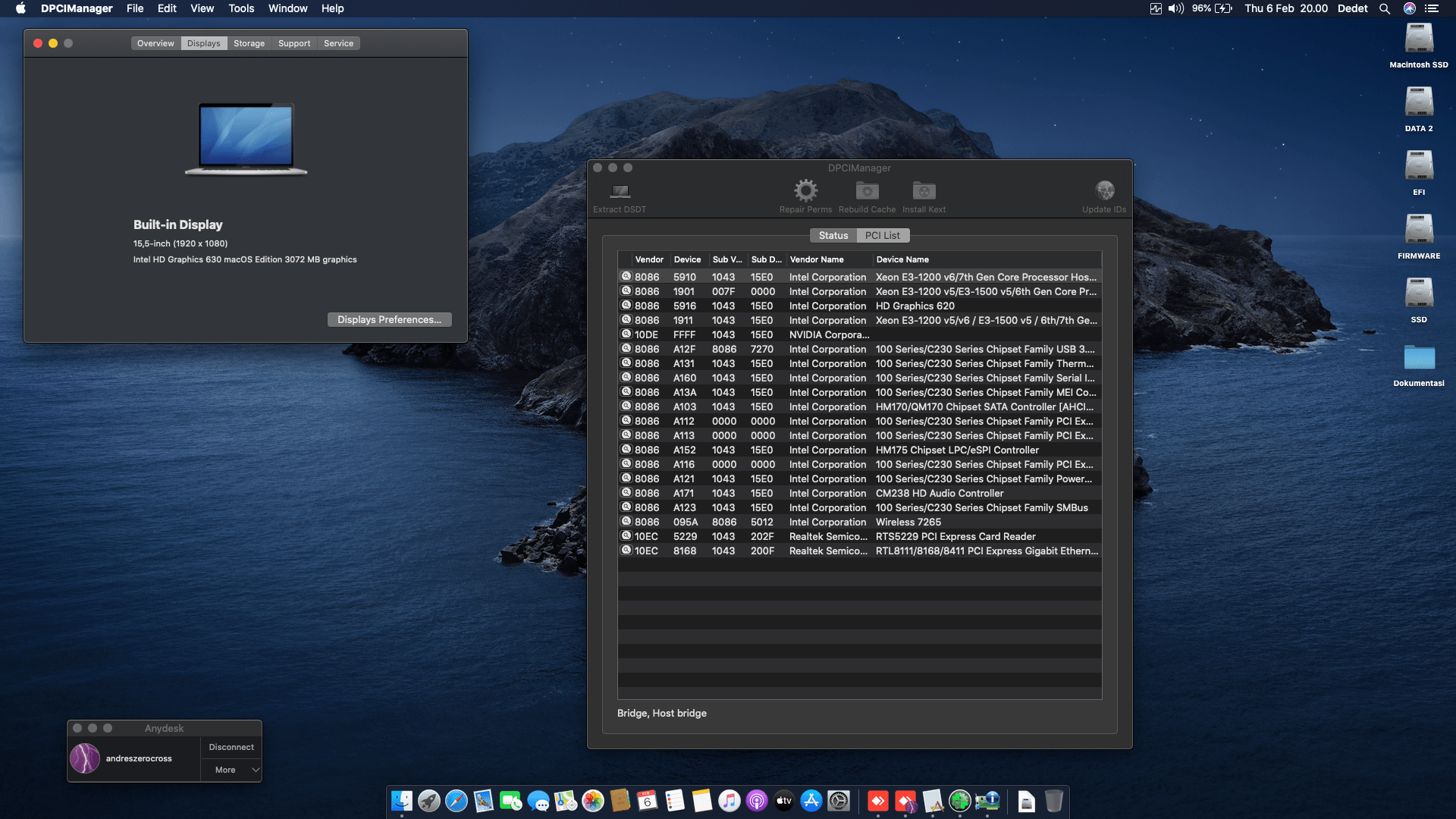The height and width of the screenshot is (819, 1456).
Task: Select the HM175 Chipset LPC/eSPI Controller row
Action: (x=860, y=450)
